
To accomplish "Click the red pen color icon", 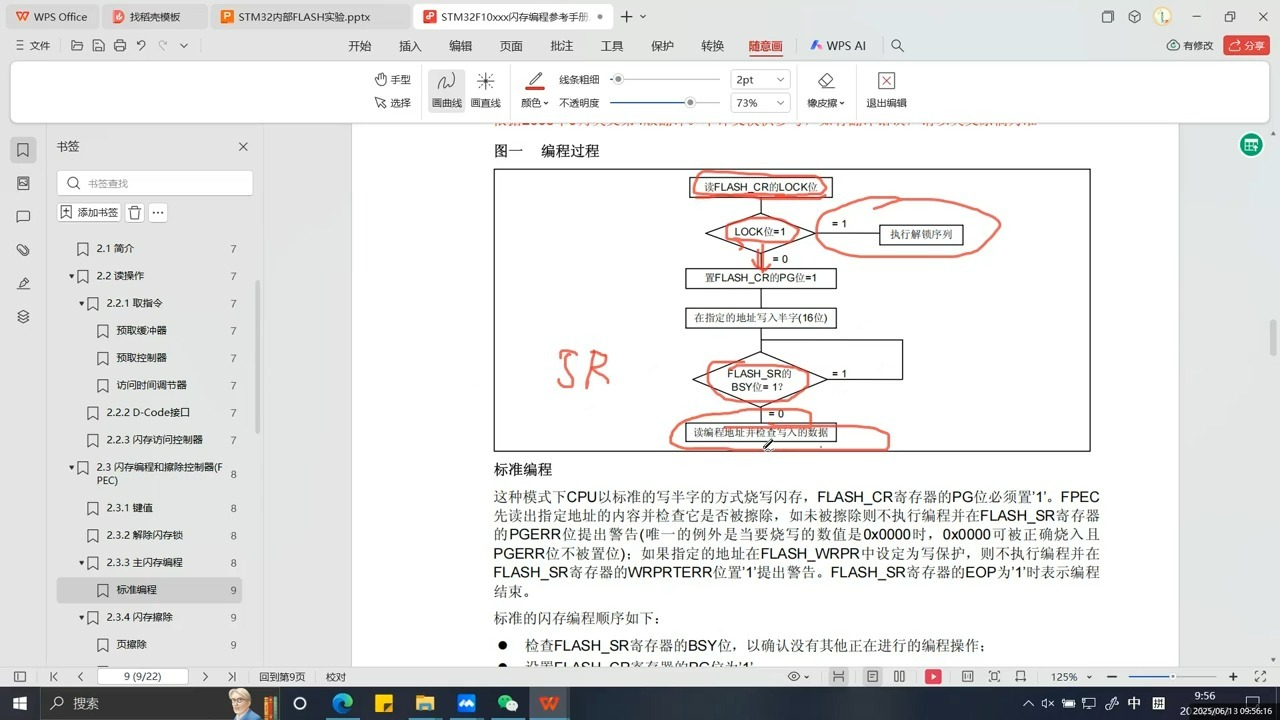I will 535,81.
